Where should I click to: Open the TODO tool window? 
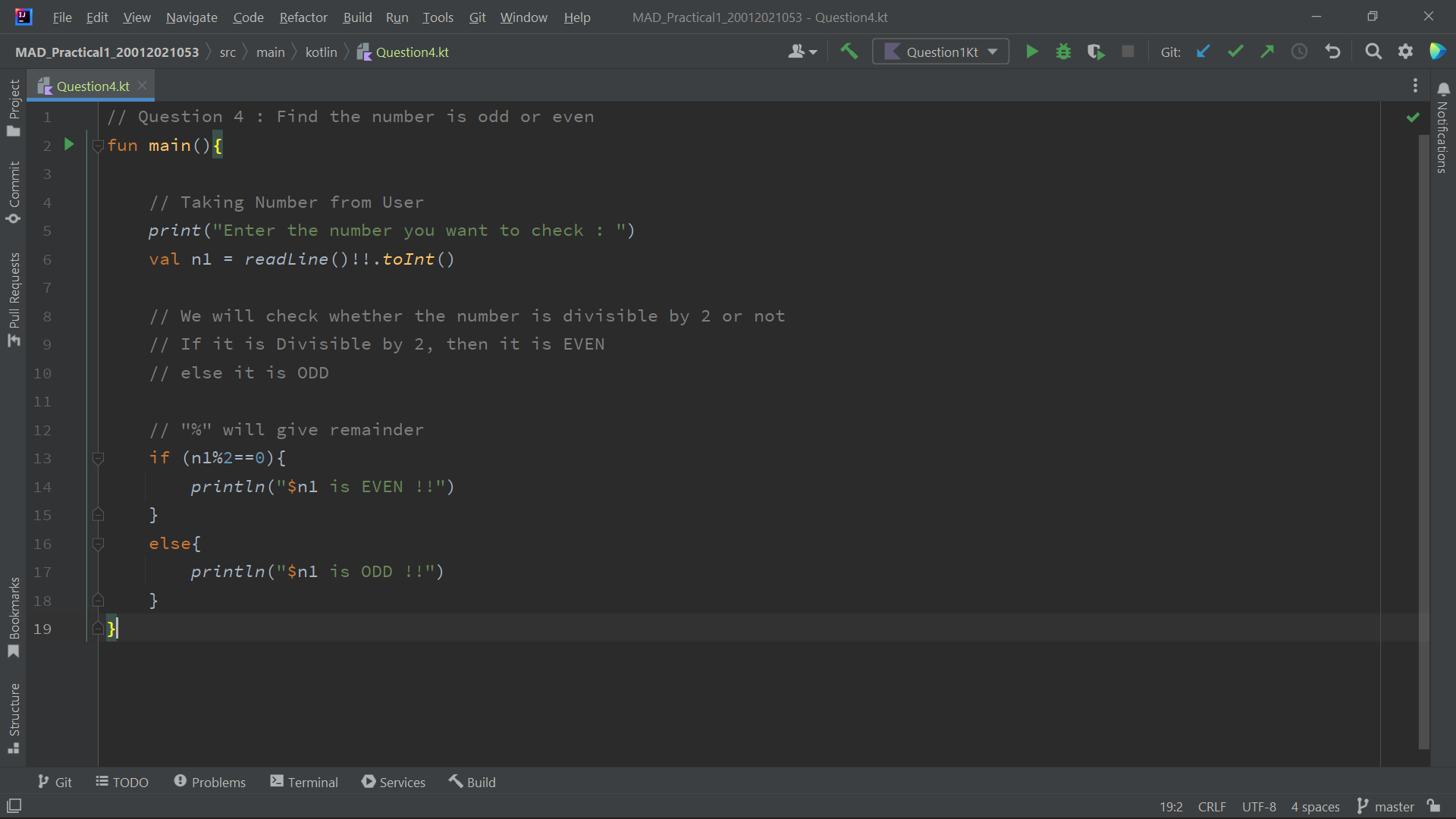click(121, 782)
